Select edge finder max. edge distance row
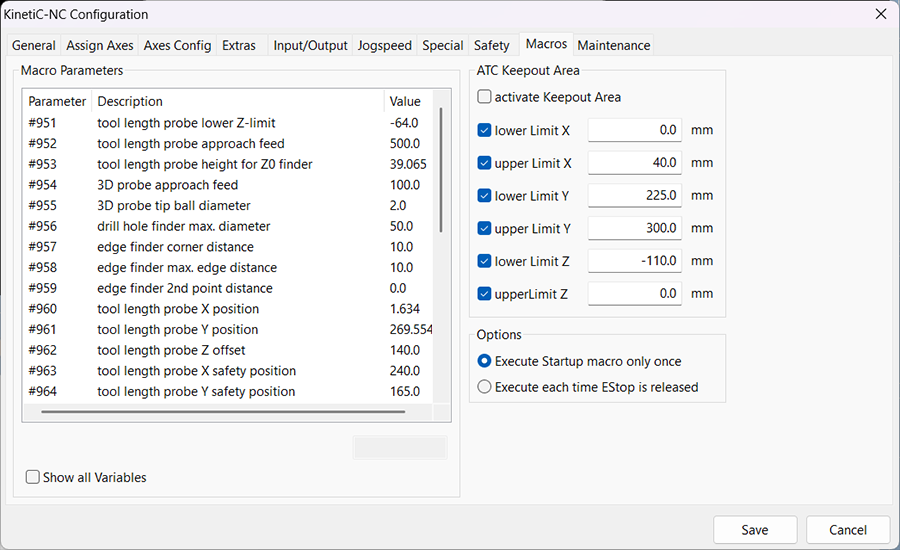 [x=228, y=268]
